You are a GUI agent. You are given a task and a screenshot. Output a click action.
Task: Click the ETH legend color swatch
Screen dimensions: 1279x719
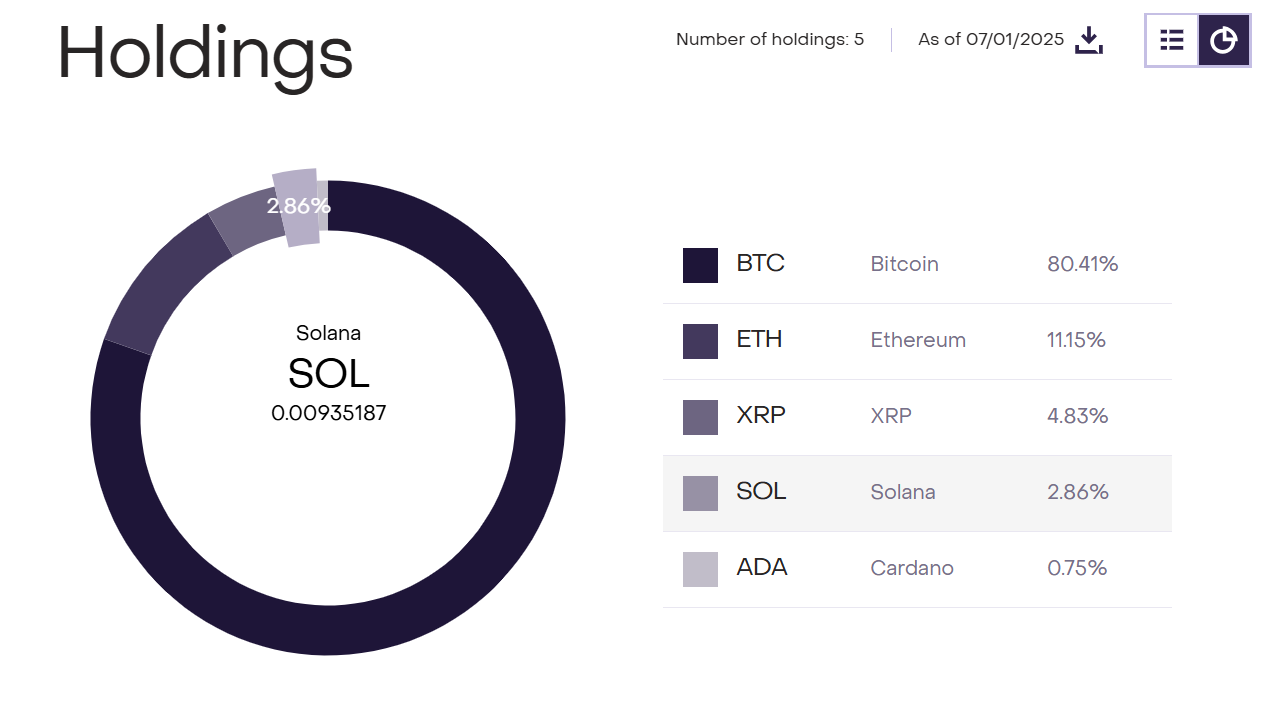[700, 341]
